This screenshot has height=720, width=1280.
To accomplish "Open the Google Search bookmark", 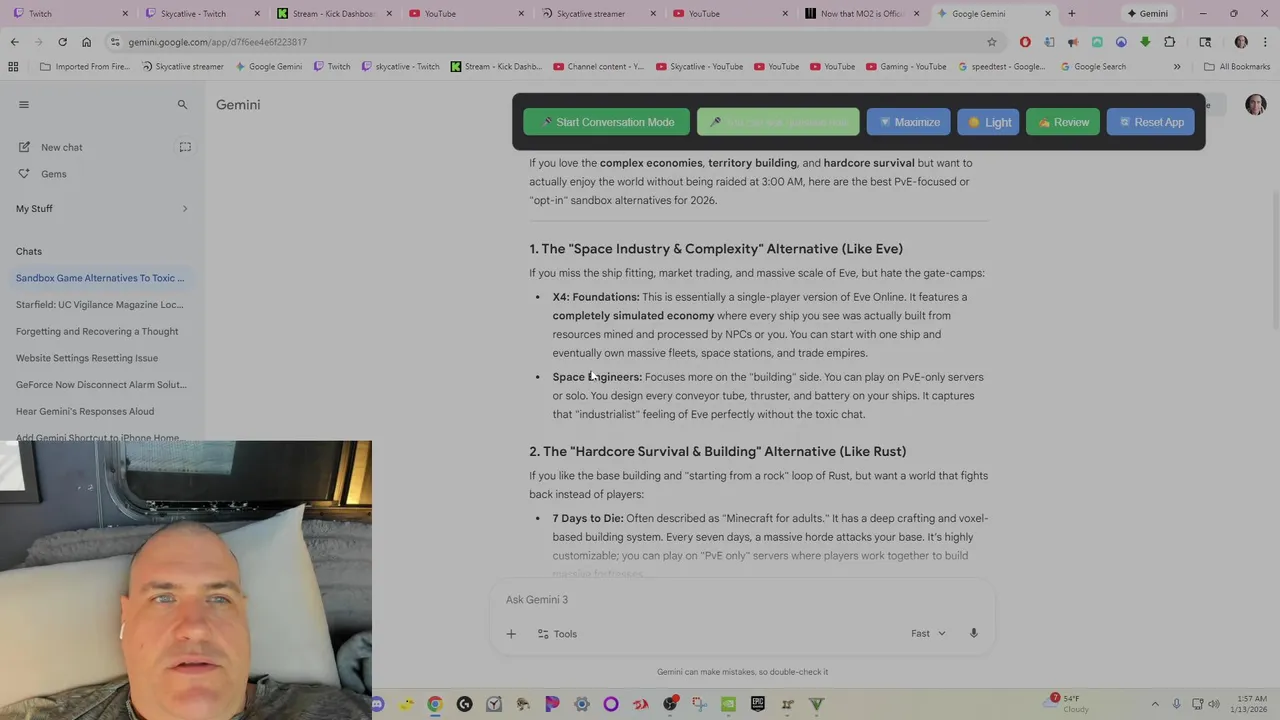I will [1093, 67].
